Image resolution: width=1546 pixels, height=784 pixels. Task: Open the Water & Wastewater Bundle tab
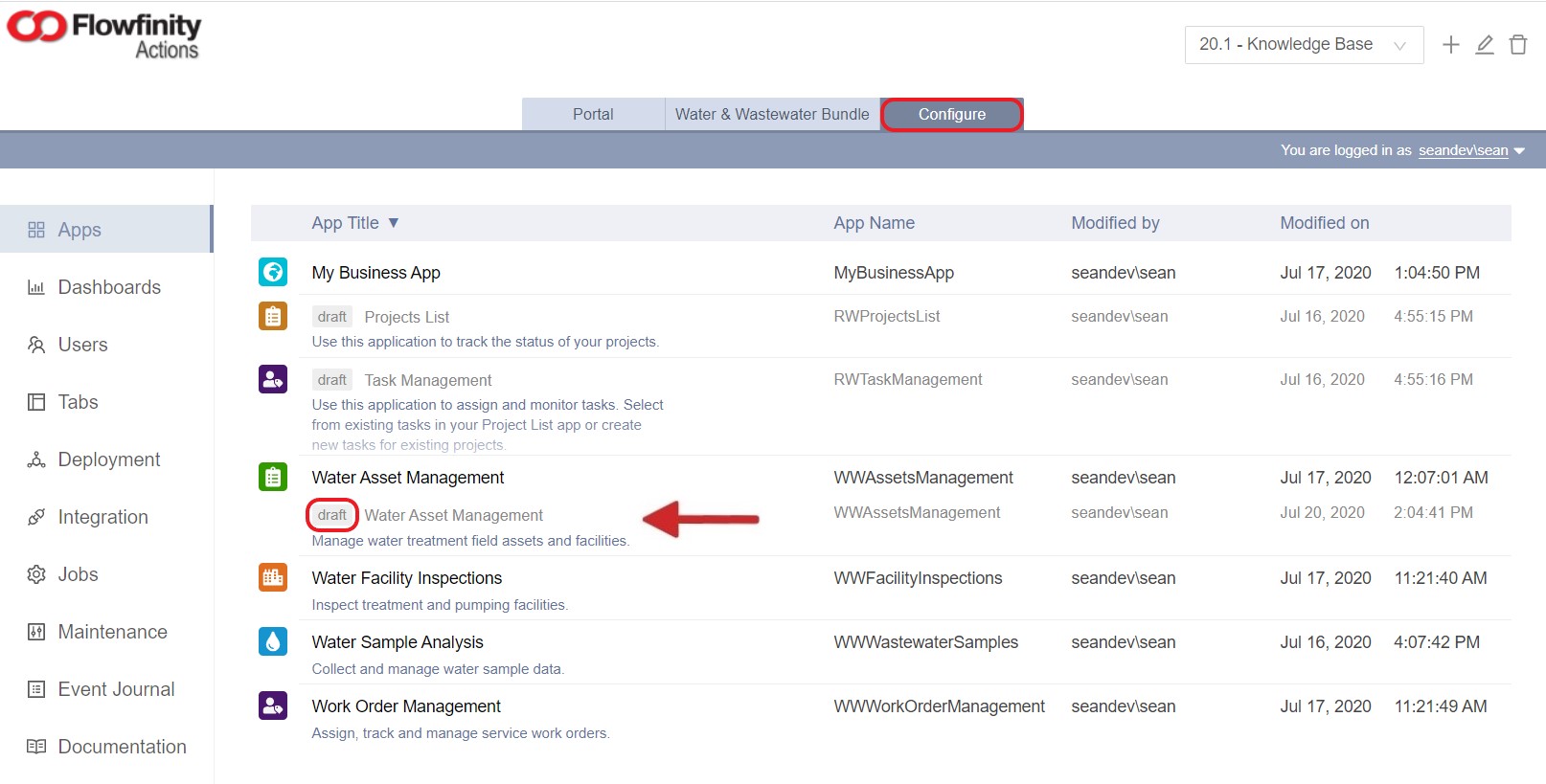point(772,114)
